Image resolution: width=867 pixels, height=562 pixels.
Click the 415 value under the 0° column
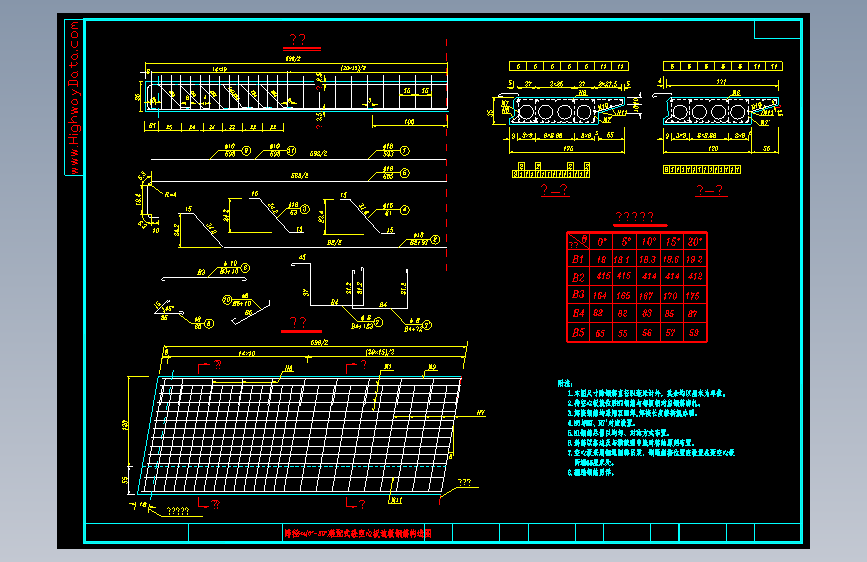coord(603,276)
